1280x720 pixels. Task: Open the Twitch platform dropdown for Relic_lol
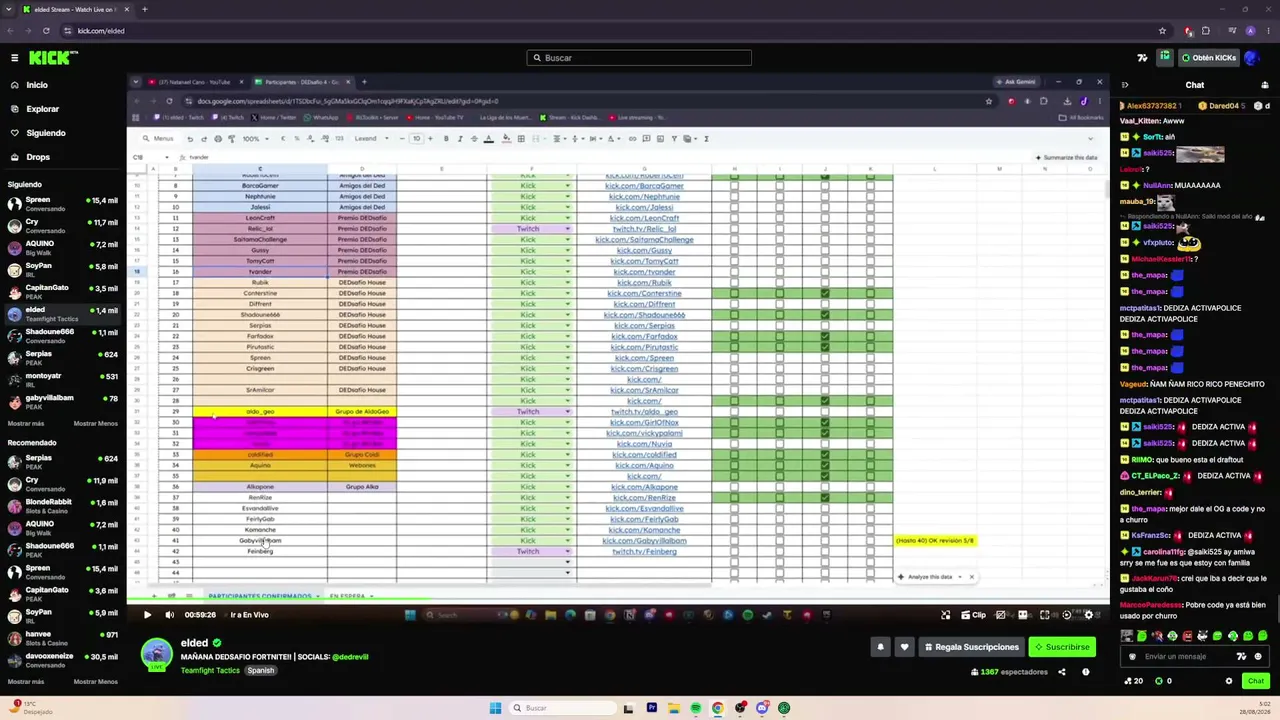pos(568,229)
